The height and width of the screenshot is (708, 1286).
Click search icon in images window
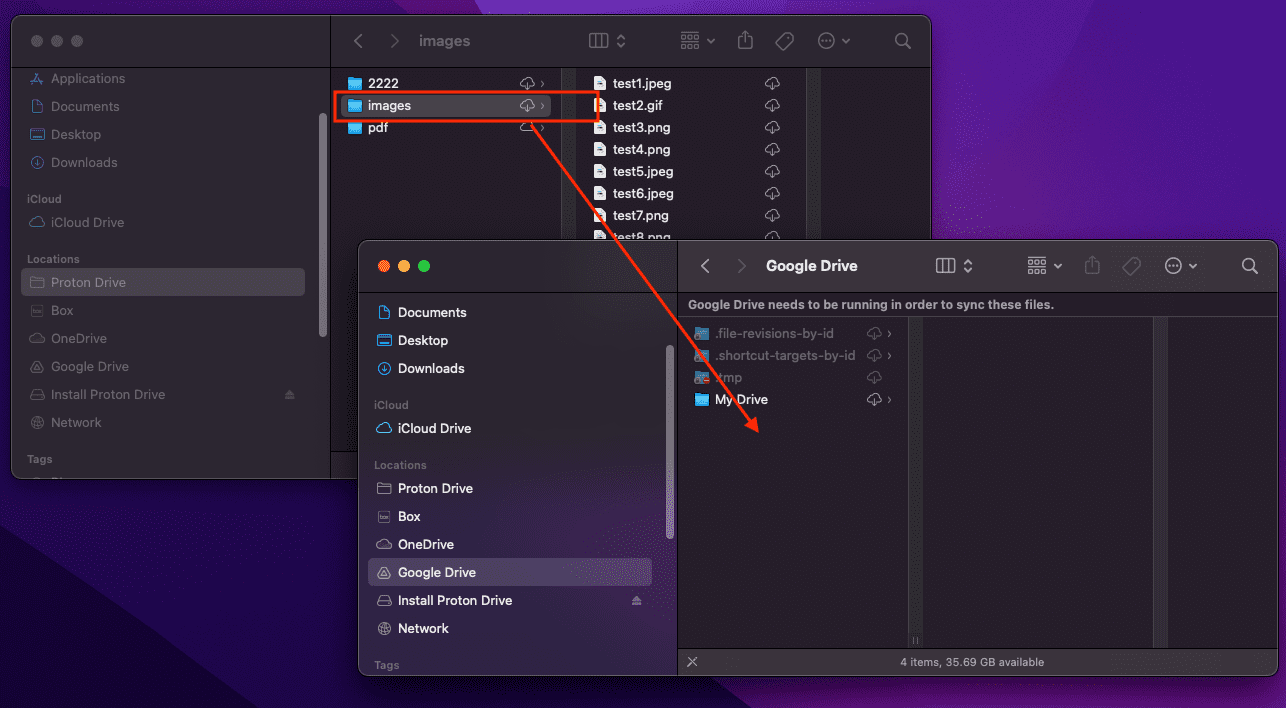pyautogui.click(x=902, y=41)
